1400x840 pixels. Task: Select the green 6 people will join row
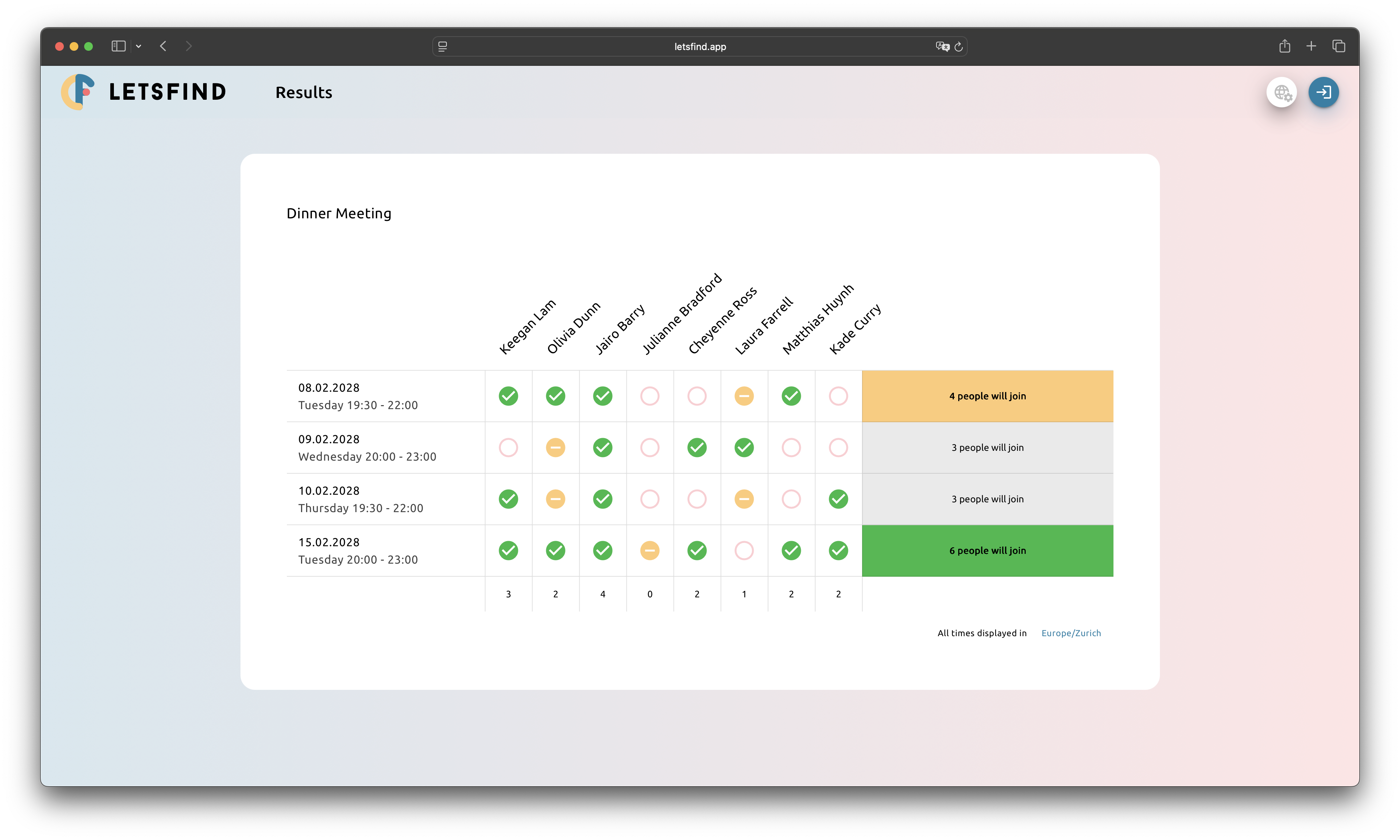tap(987, 551)
